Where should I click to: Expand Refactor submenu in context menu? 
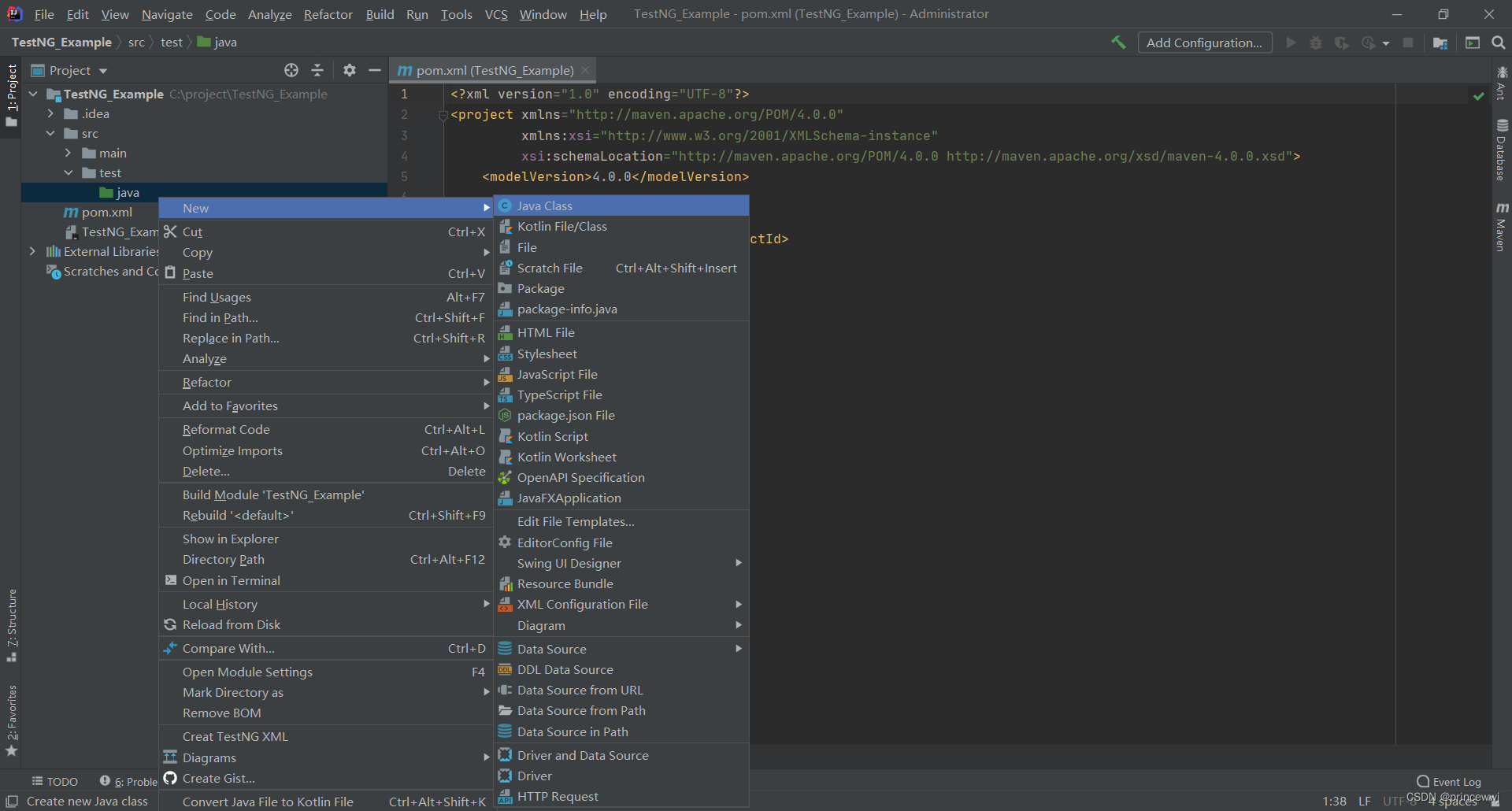point(326,382)
